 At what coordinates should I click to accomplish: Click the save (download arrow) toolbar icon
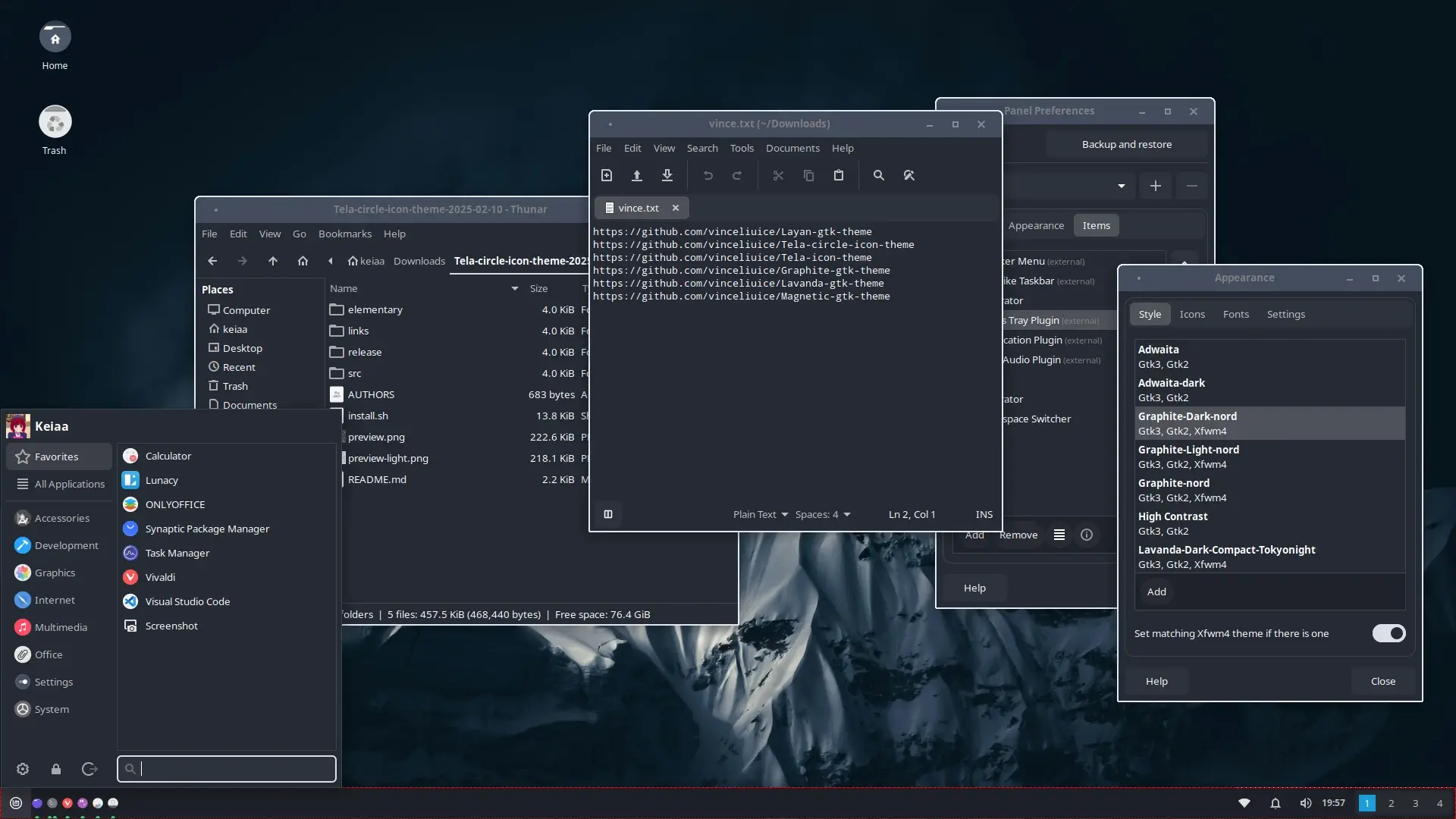point(667,175)
